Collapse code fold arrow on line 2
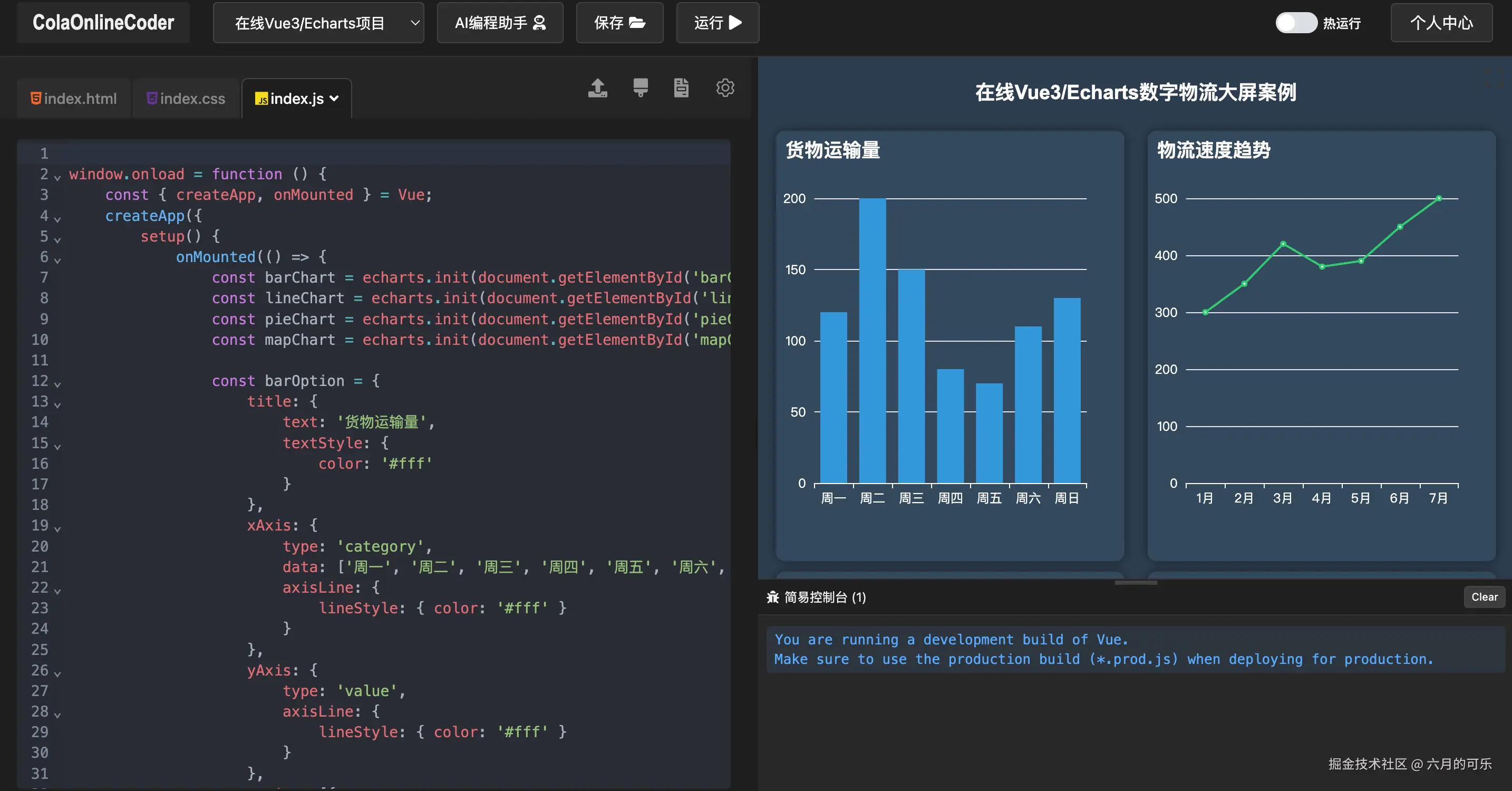 pyautogui.click(x=57, y=177)
